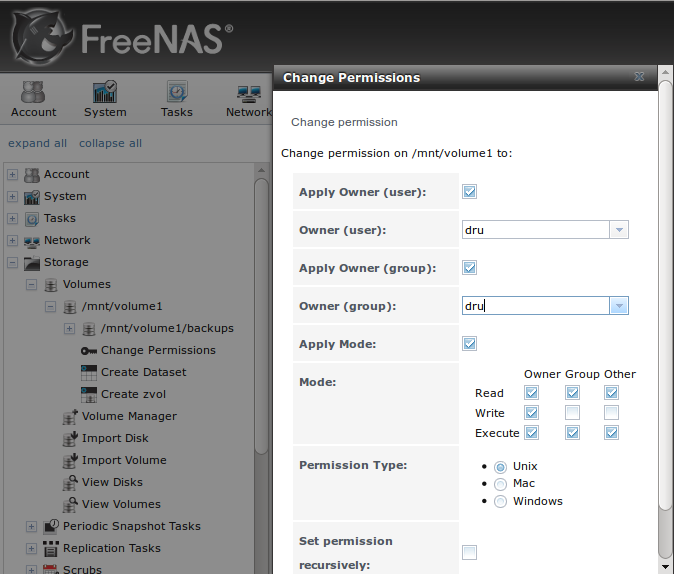Click the Create zvol icon

tap(89, 395)
